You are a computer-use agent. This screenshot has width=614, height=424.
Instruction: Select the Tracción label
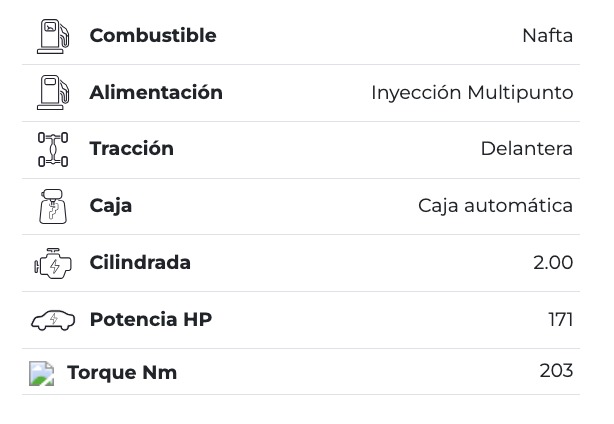(x=131, y=149)
